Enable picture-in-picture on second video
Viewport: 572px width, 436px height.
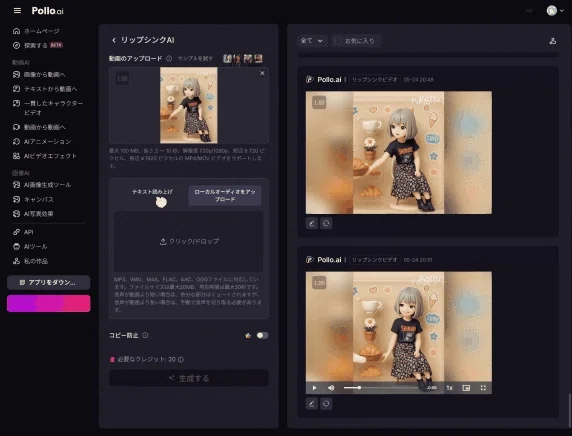[466, 388]
